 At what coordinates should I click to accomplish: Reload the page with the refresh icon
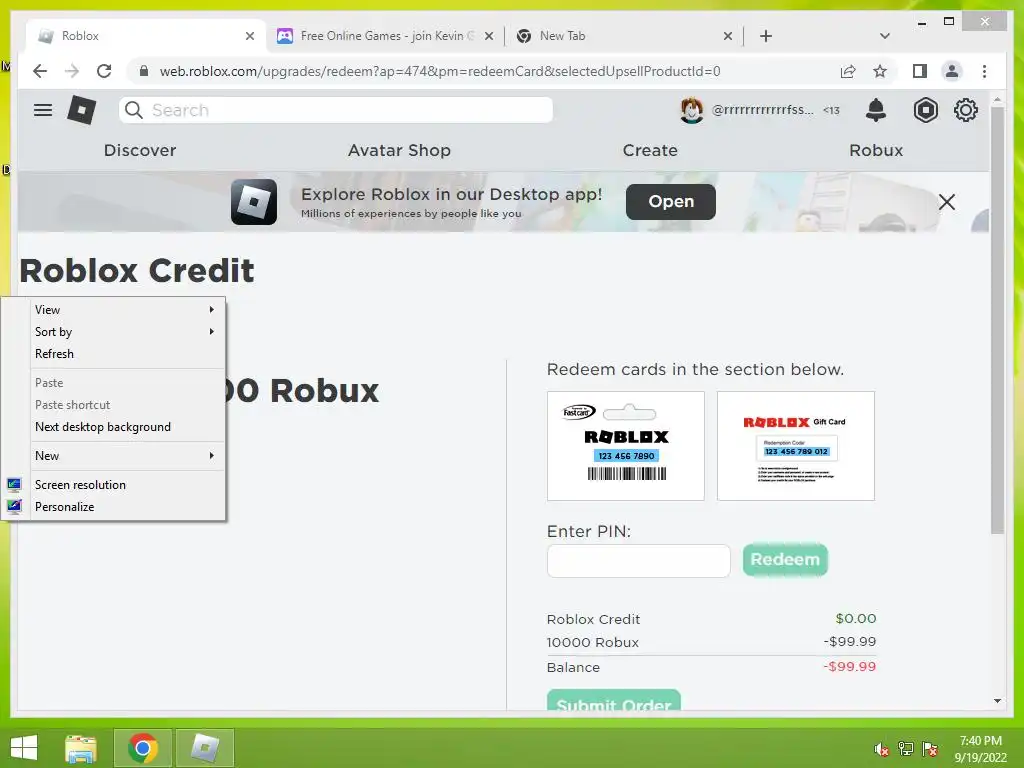click(x=104, y=71)
